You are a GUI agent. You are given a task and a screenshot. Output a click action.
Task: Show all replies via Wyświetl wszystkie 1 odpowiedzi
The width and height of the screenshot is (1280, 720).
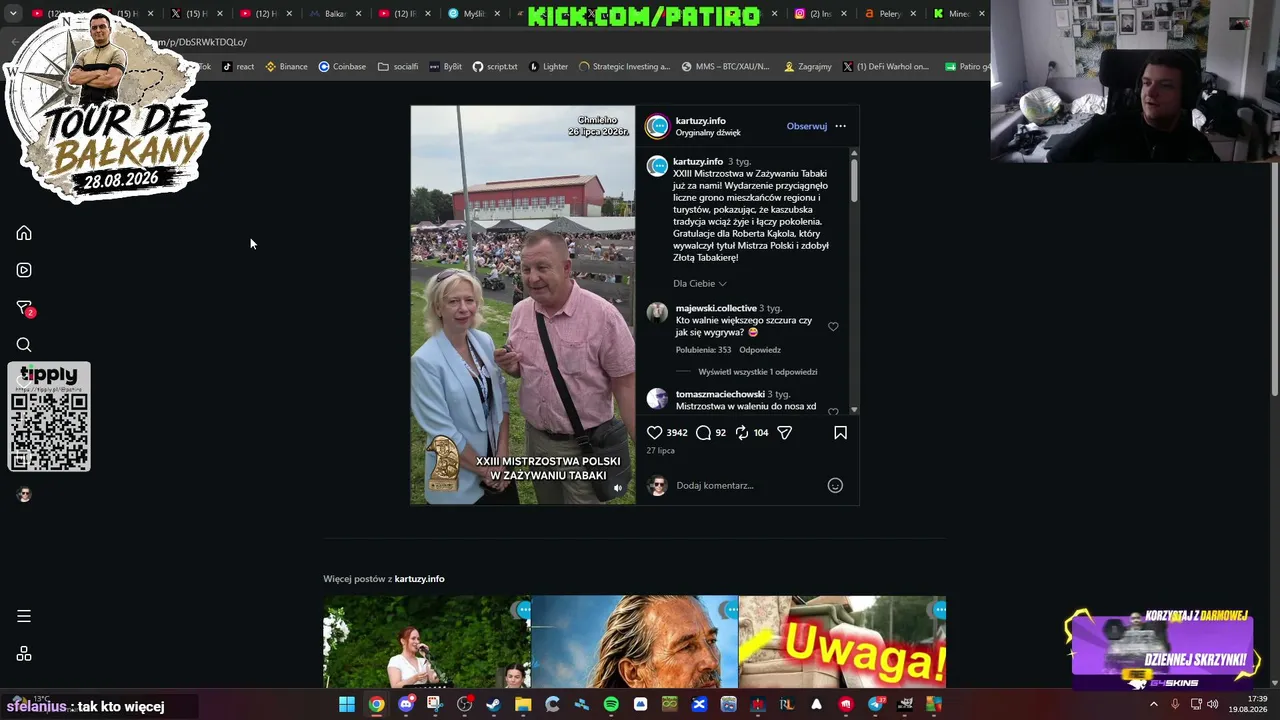point(757,372)
